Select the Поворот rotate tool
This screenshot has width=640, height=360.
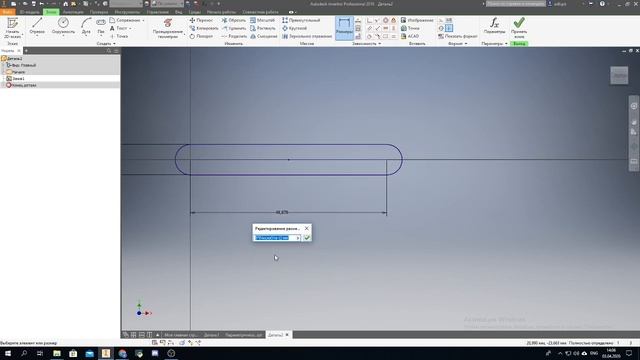click(x=201, y=36)
